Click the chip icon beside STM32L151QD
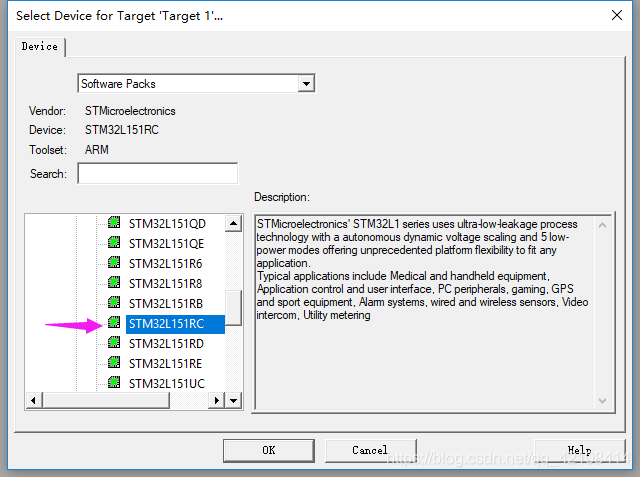 (x=114, y=222)
